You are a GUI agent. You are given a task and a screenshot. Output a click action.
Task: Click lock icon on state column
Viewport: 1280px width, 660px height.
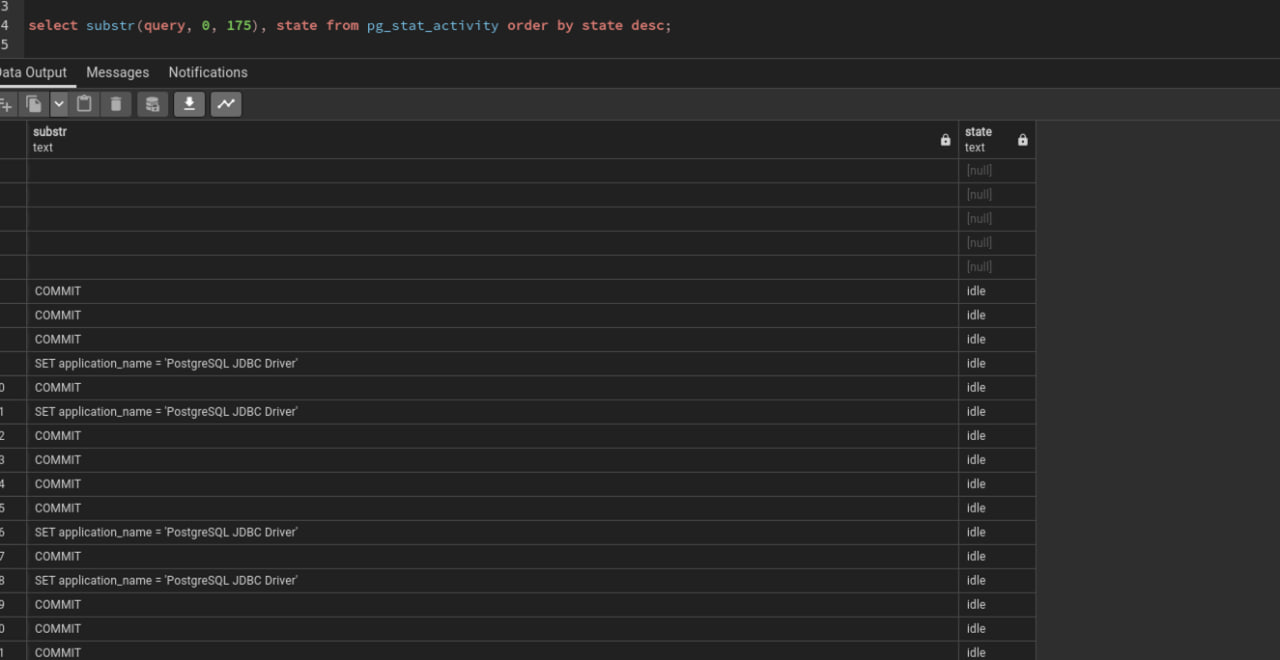(1022, 140)
